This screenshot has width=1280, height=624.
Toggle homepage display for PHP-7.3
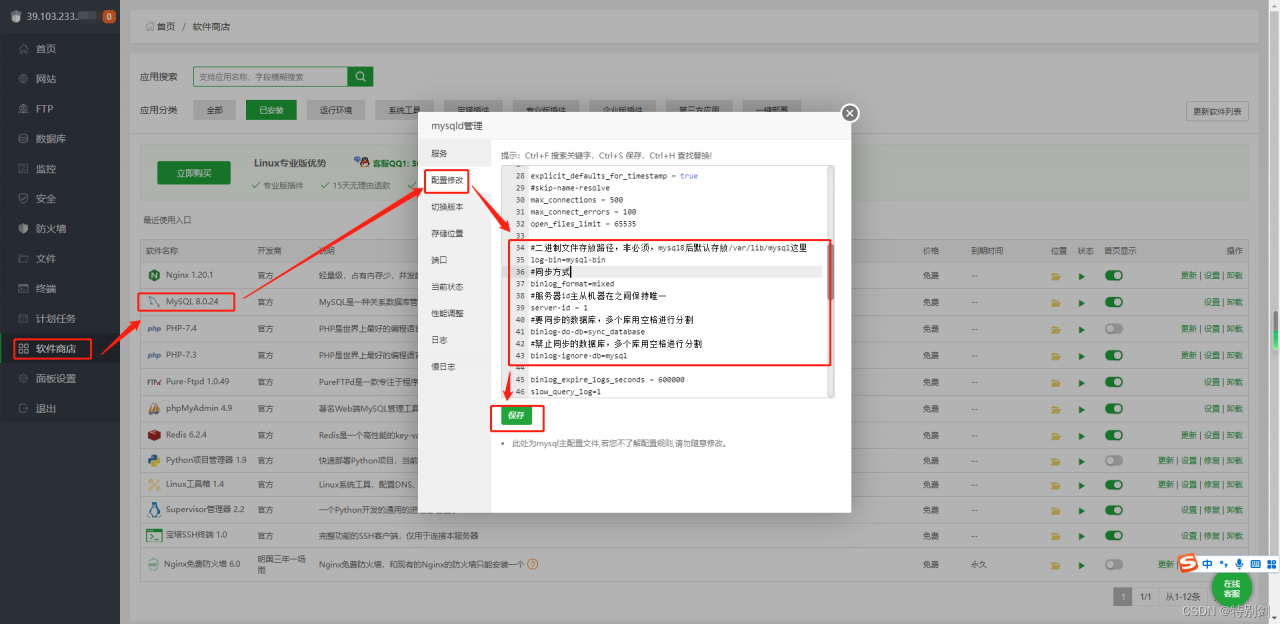[1113, 355]
